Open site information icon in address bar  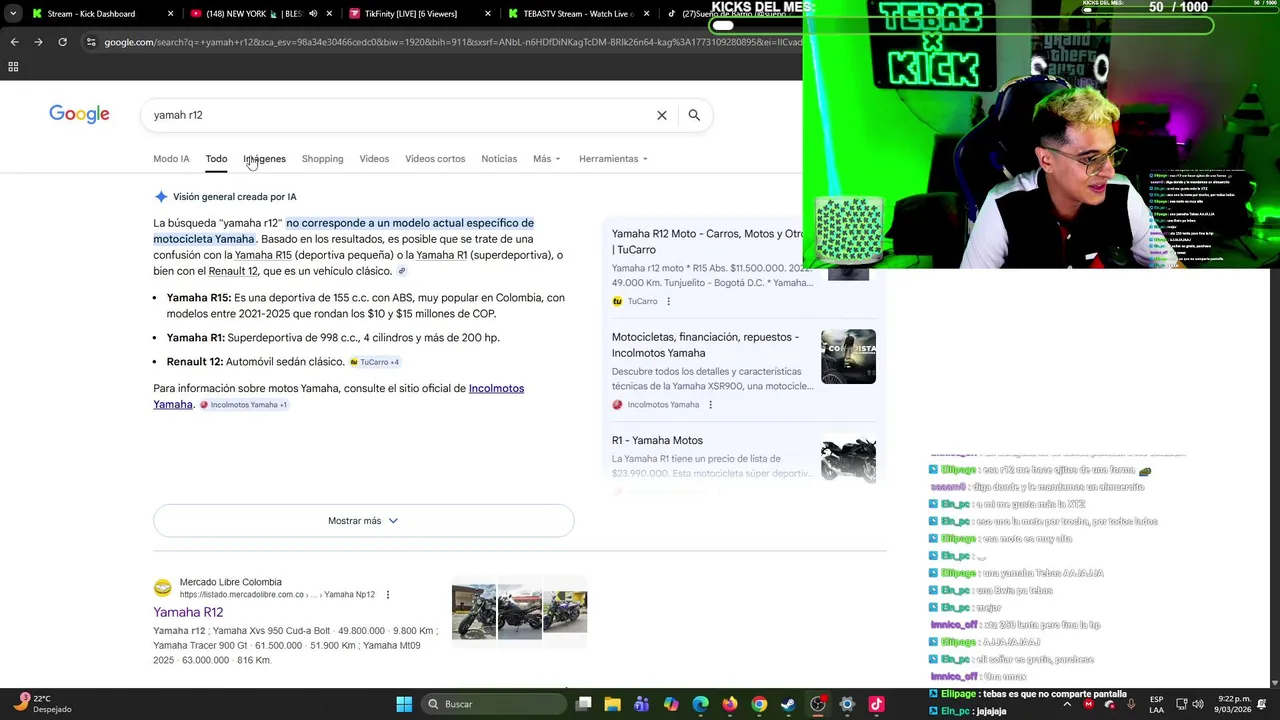pyautogui.click(x=91, y=42)
